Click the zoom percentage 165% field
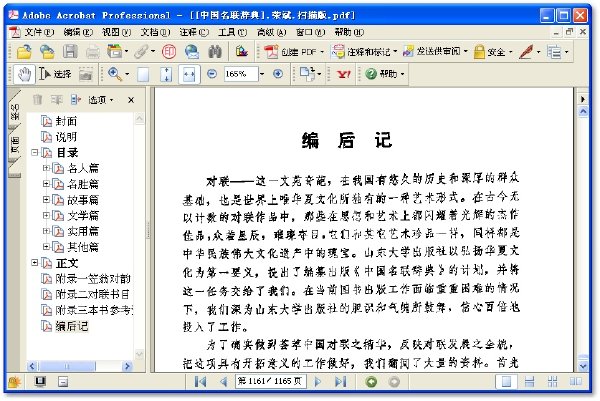The height and width of the screenshot is (401, 600). [241, 74]
